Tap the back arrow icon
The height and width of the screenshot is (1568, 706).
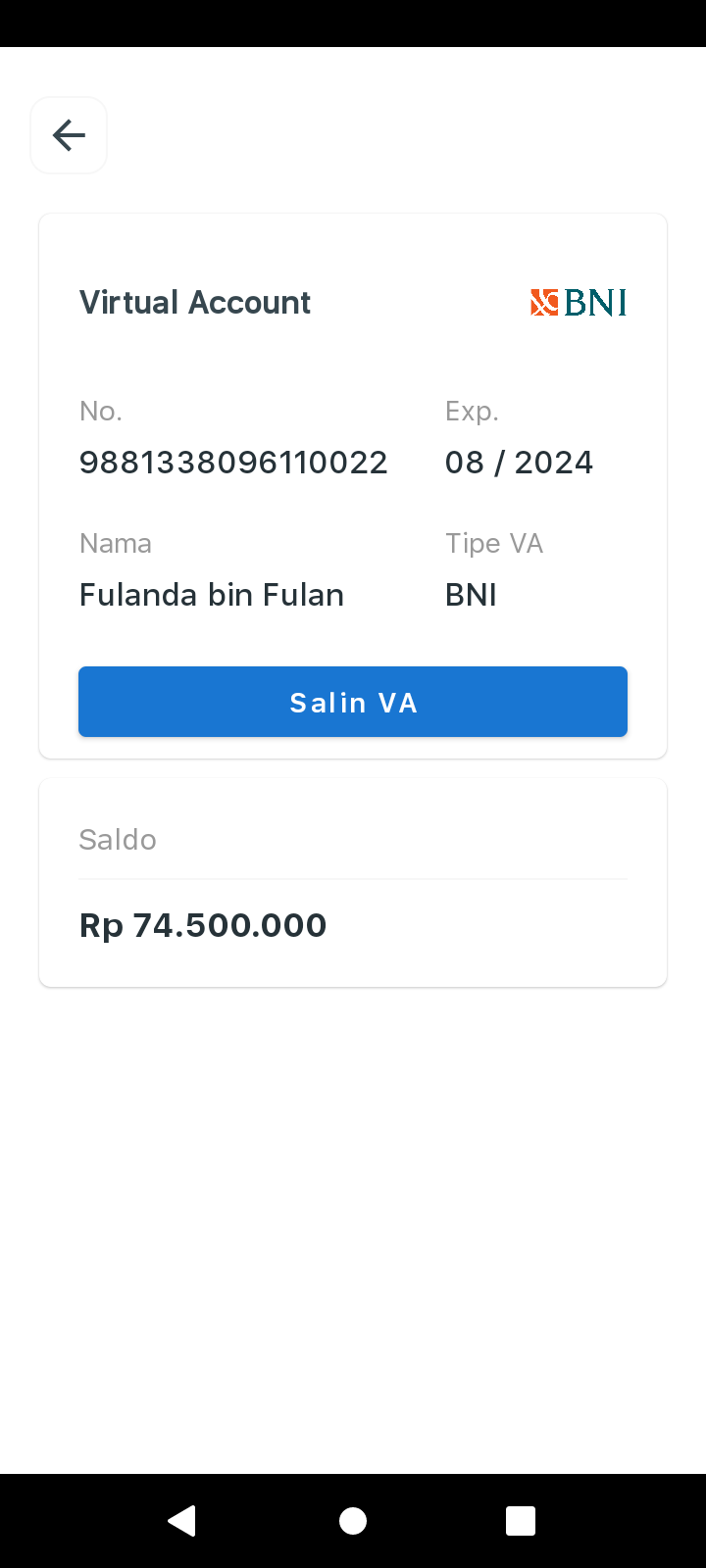click(x=69, y=135)
